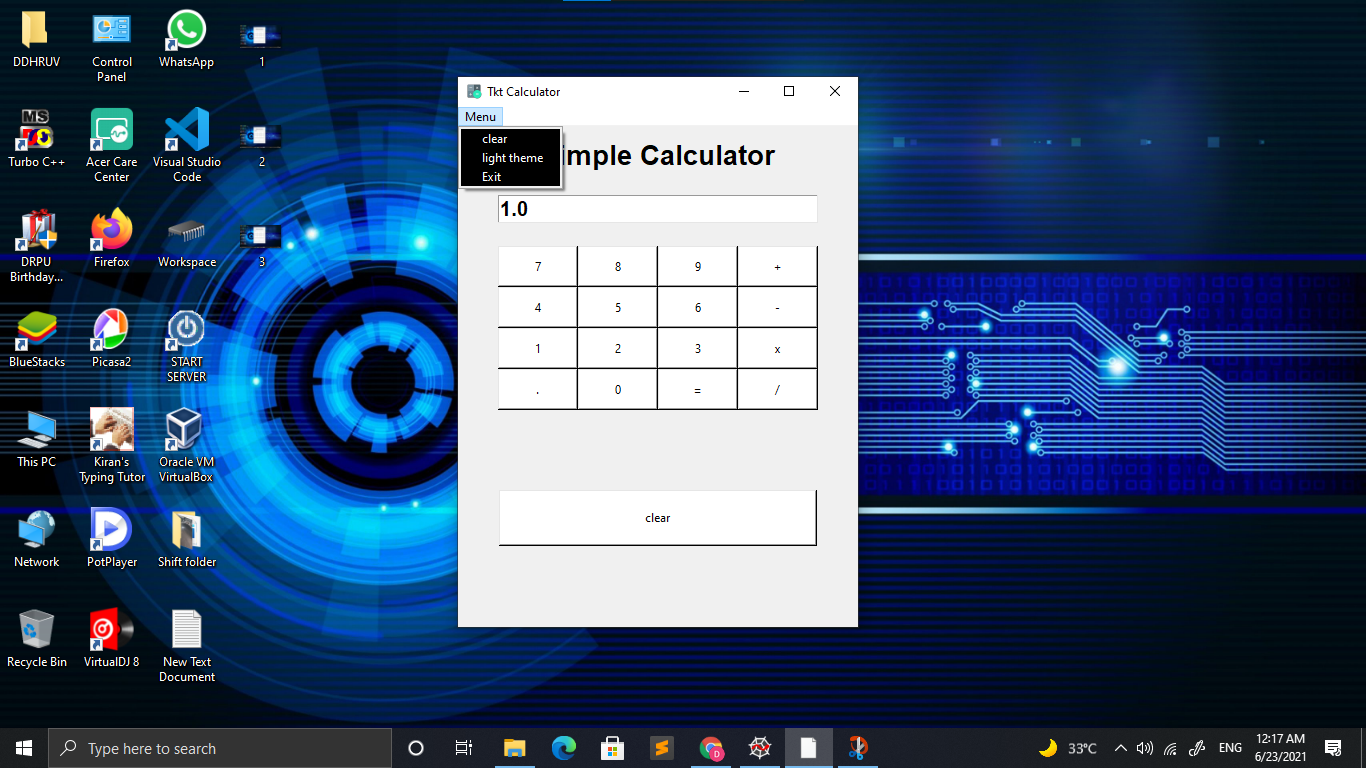Open Microsoft Store taskbar icon
The width and height of the screenshot is (1366, 768).
(x=613, y=748)
